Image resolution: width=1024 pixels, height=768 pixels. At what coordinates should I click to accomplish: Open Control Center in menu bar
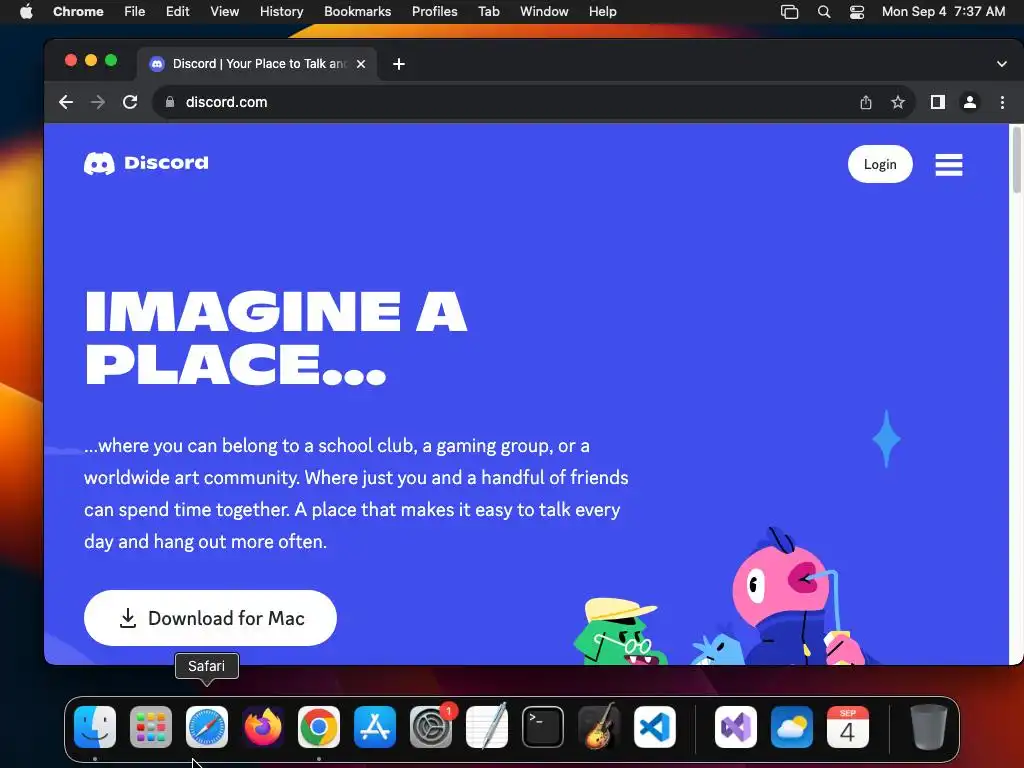[857, 12]
